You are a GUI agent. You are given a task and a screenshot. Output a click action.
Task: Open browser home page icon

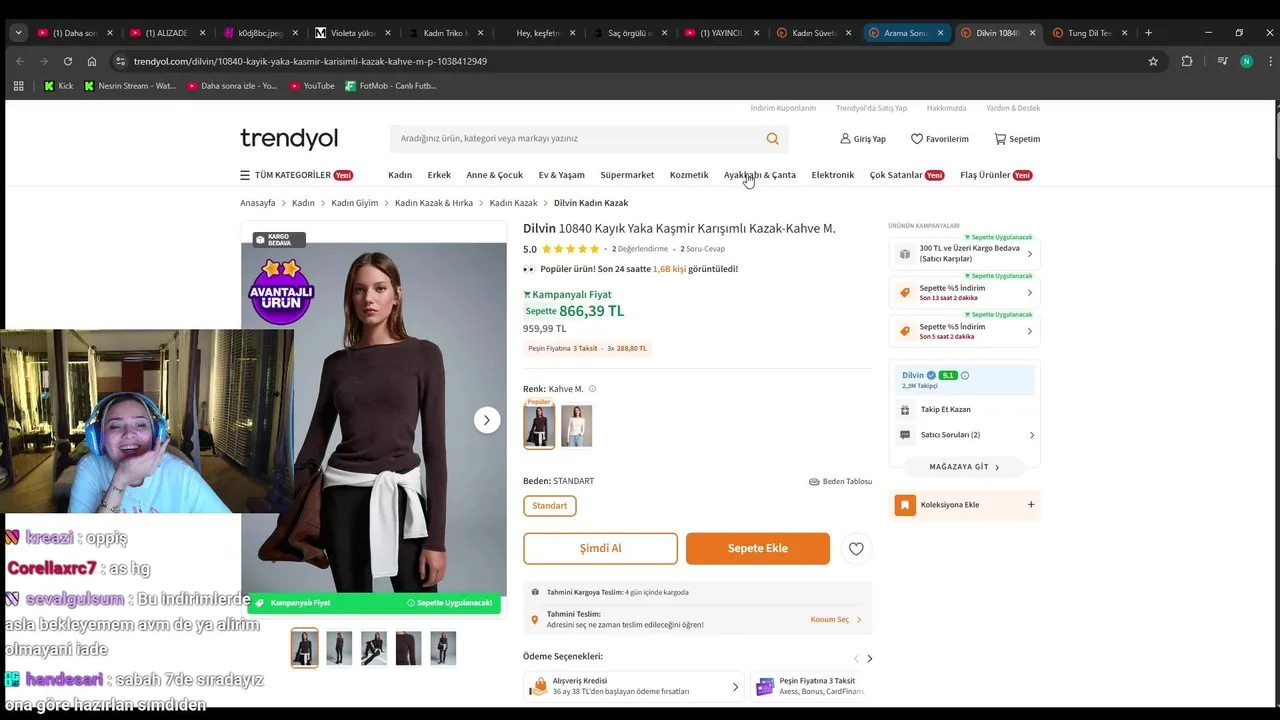pyautogui.click(x=92, y=61)
